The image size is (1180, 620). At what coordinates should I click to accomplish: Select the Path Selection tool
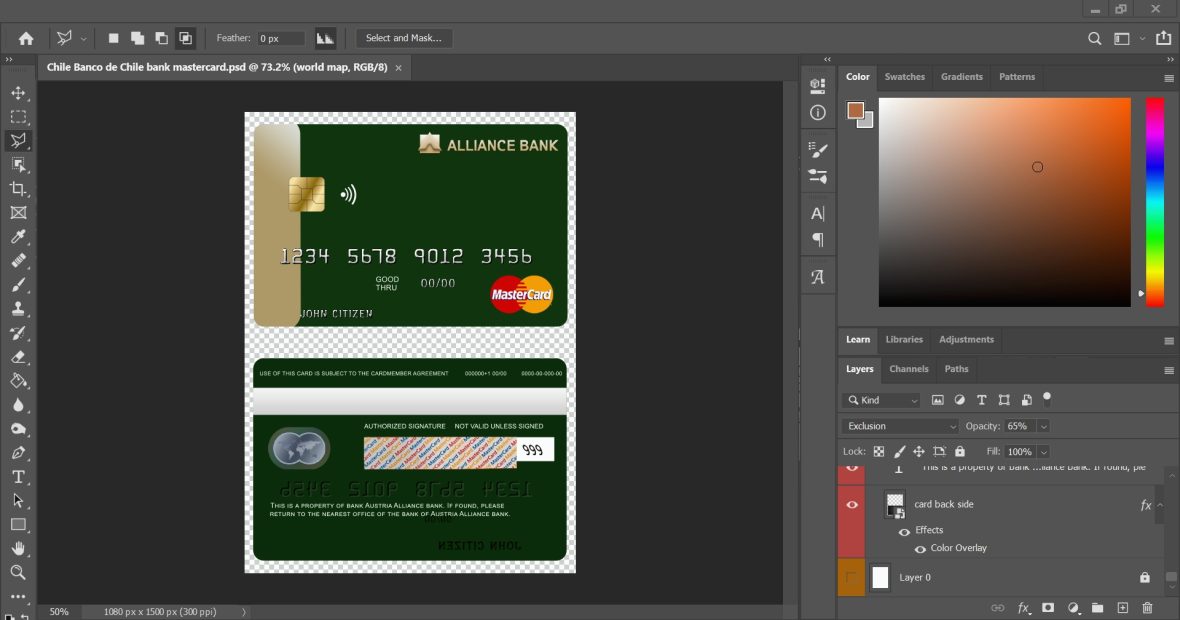pos(18,500)
